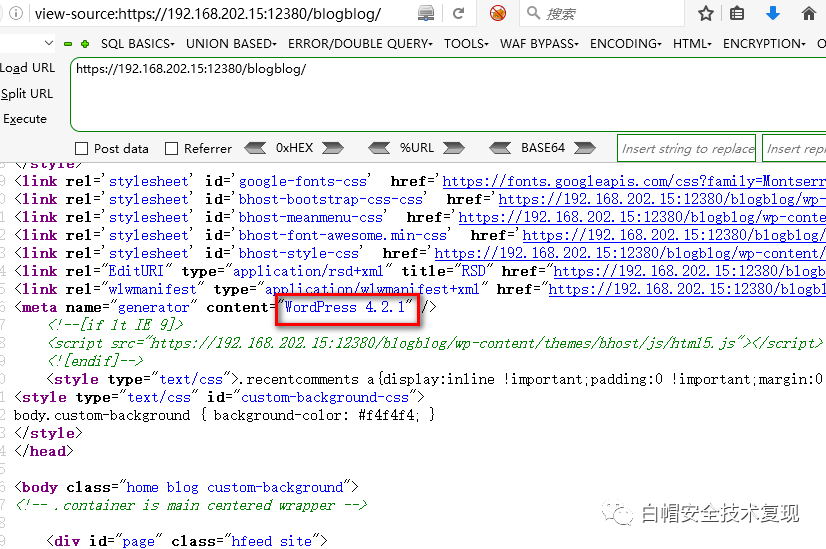Open the bhost-bootstrap-css-css href link
The image size is (826, 549).
pos(662,200)
